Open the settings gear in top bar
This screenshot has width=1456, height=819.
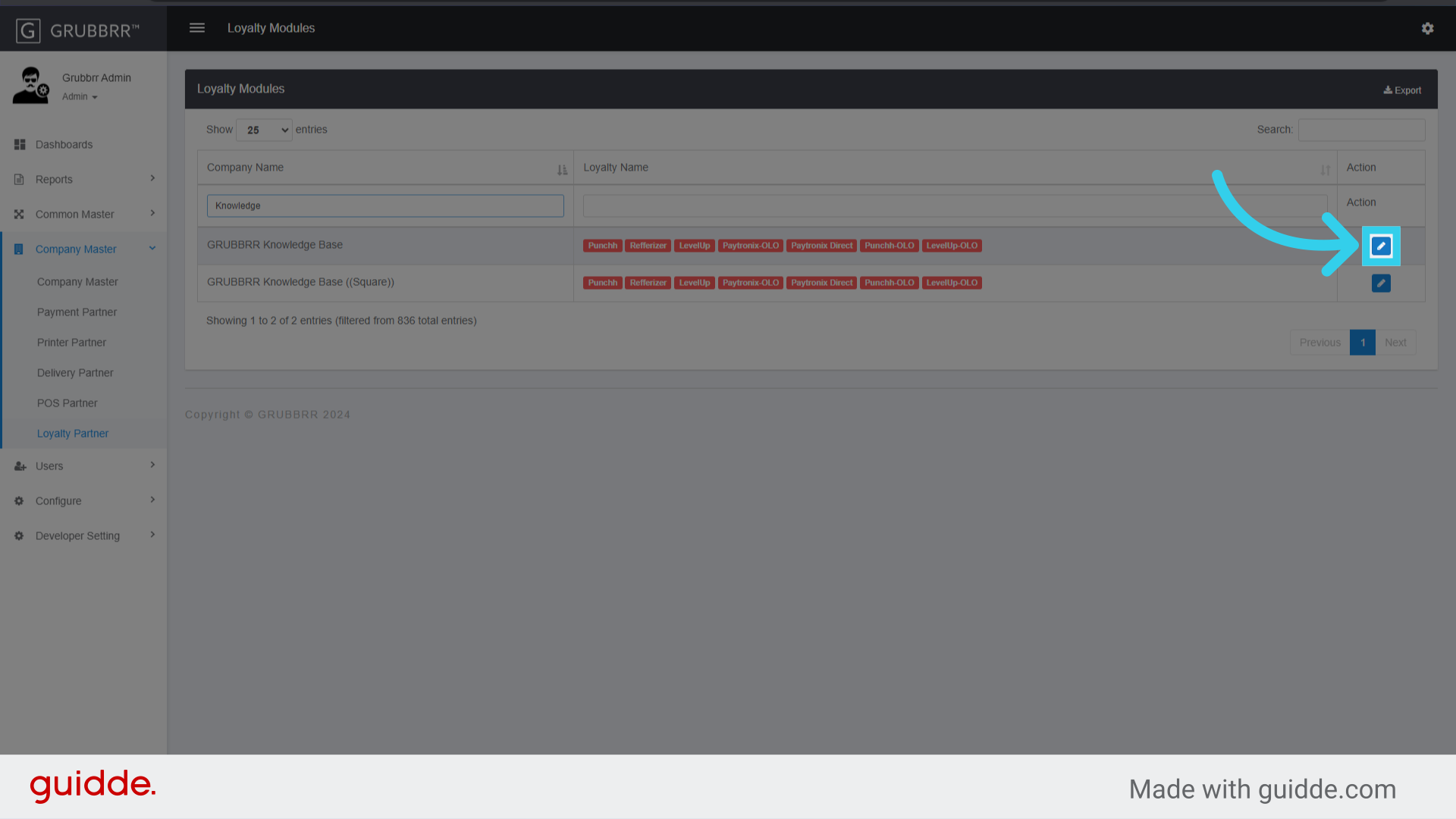(1428, 28)
